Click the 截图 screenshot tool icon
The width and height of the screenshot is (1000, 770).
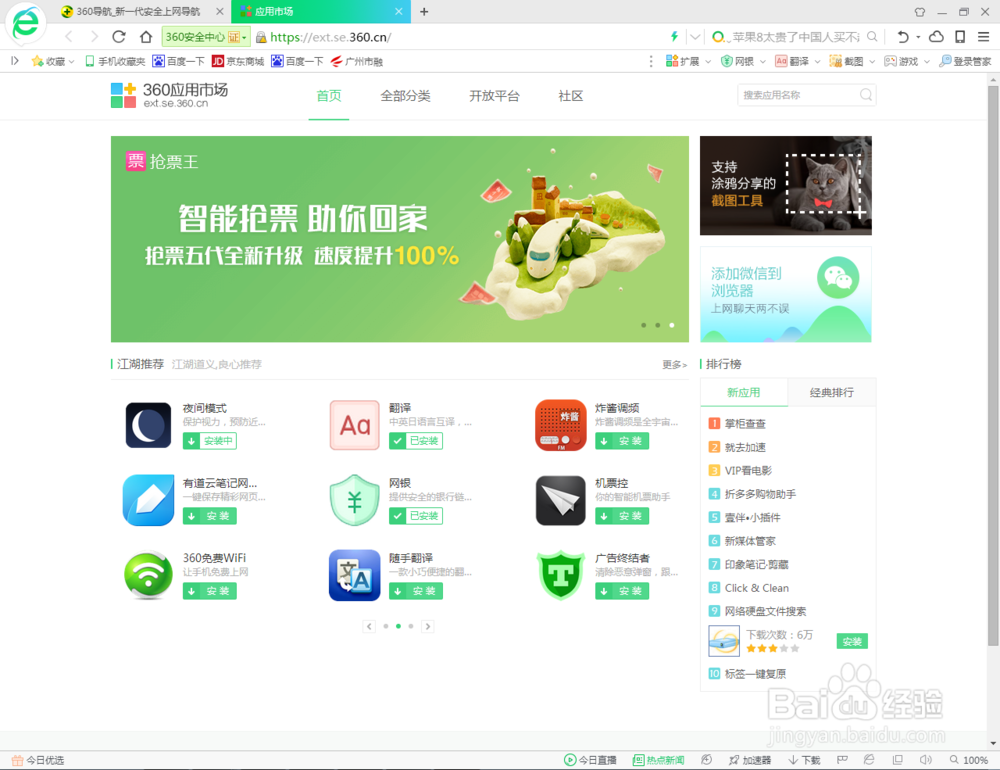click(835, 61)
